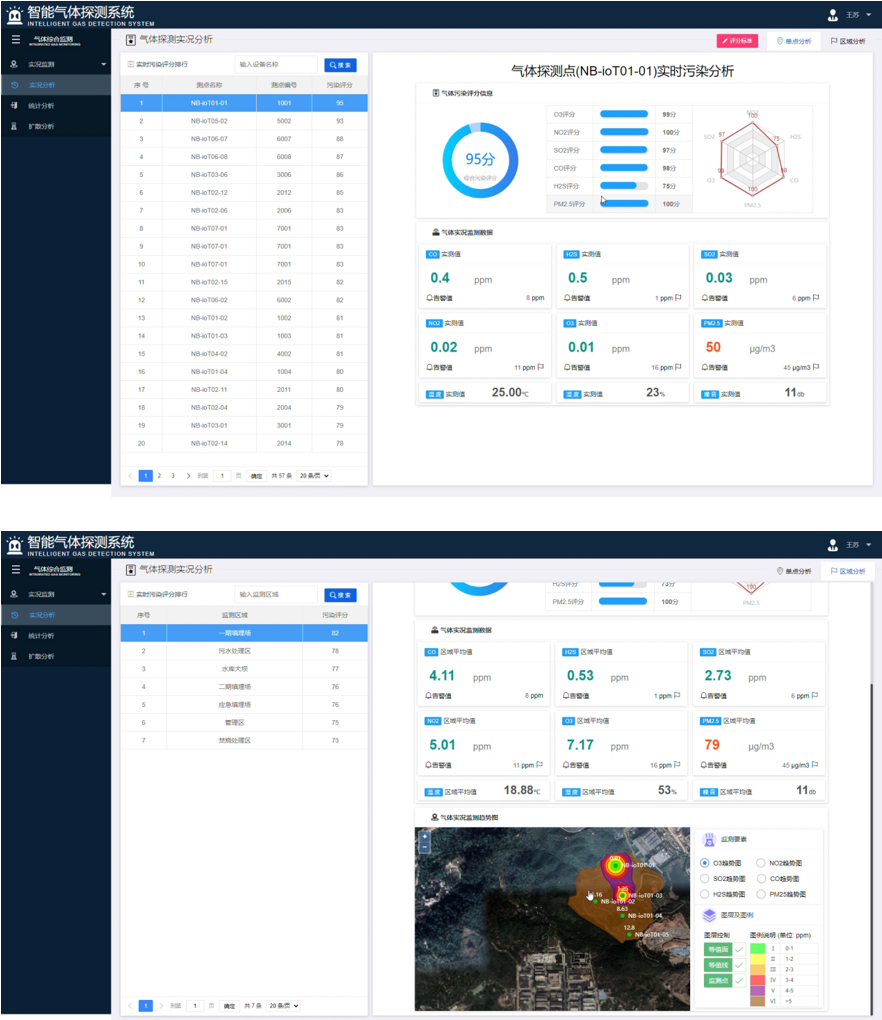
Task: Click the pink 评分标准 pencil button
Action: pyautogui.click(x=737, y=41)
